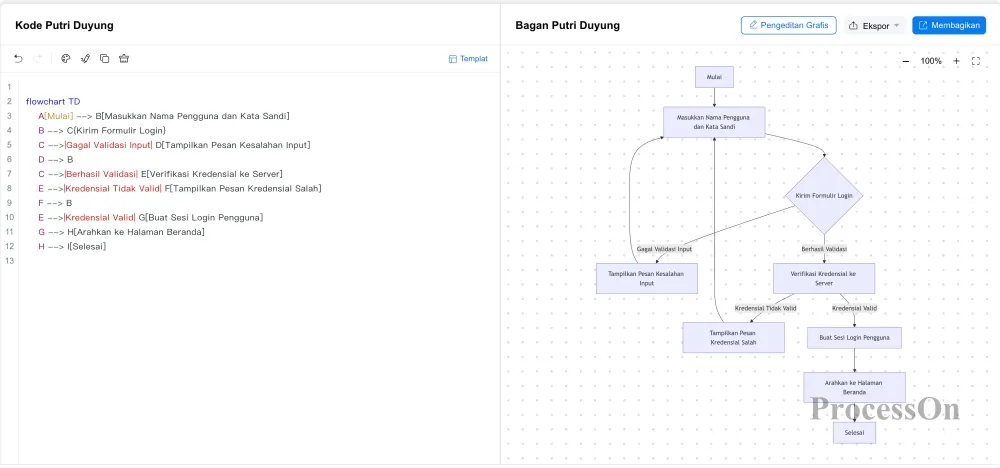Select the Buat Sesi Login Pengguna node
The height and width of the screenshot is (468, 1000).
pyautogui.click(x=855, y=337)
